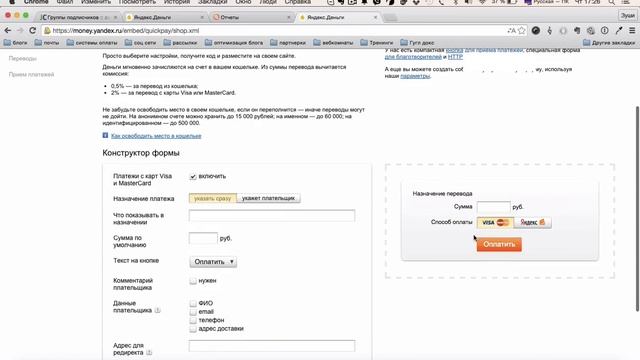The height and width of the screenshot is (360, 640).
Task: Click help icon beside Данные плательщика
Action: [x=158, y=311]
